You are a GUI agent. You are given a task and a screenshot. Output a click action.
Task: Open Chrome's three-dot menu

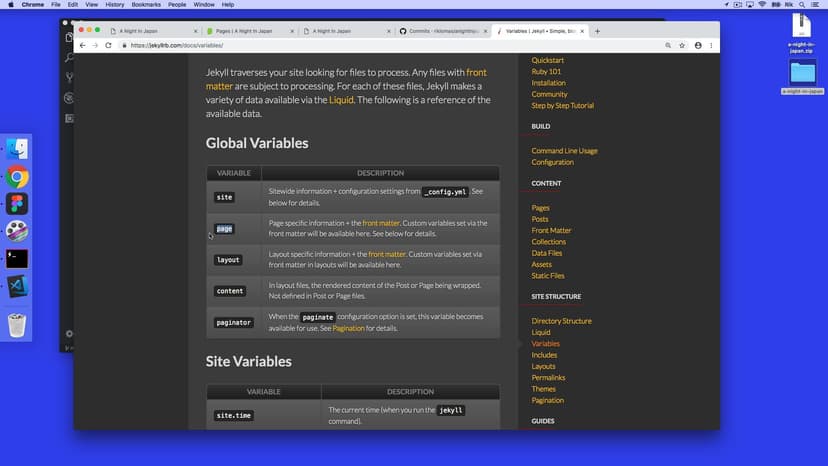[710, 46]
